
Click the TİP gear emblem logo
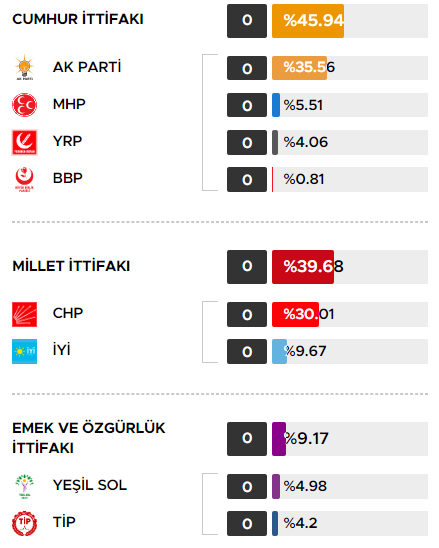coord(24,523)
